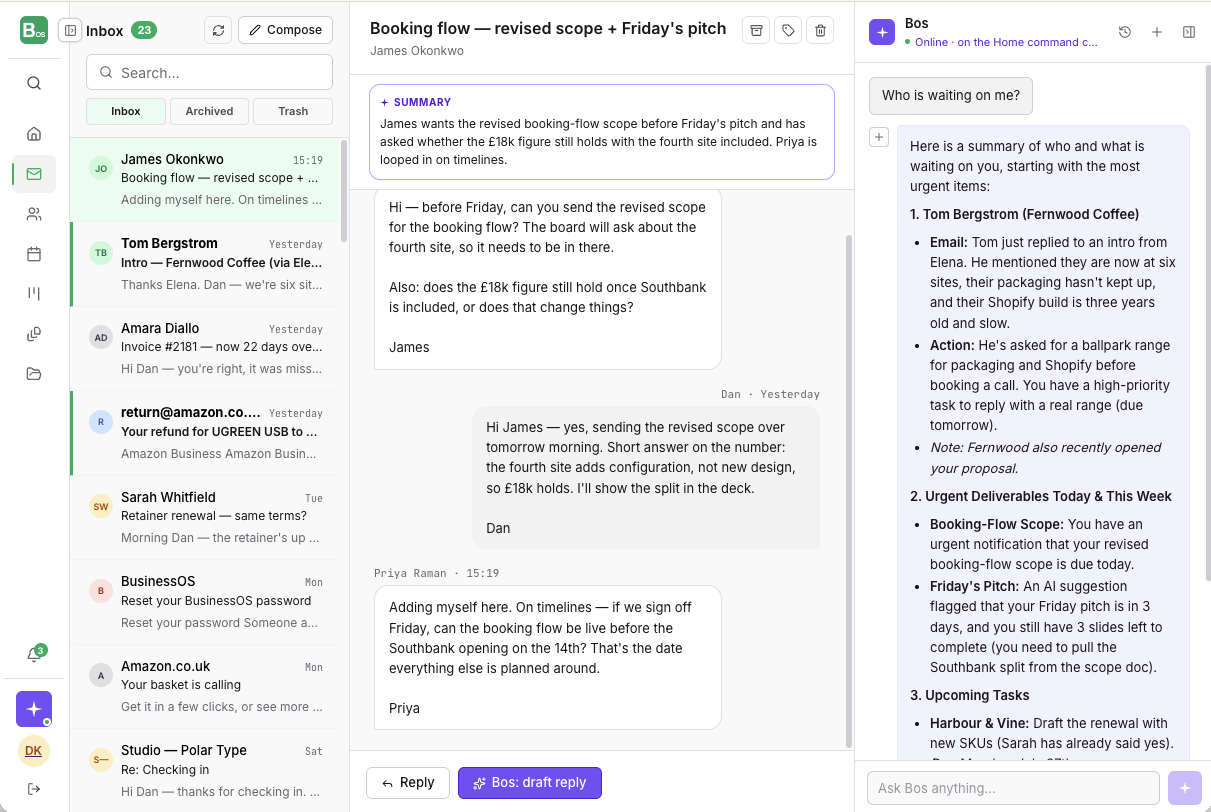Refresh the inbox
This screenshot has width=1211, height=812.
click(217, 30)
